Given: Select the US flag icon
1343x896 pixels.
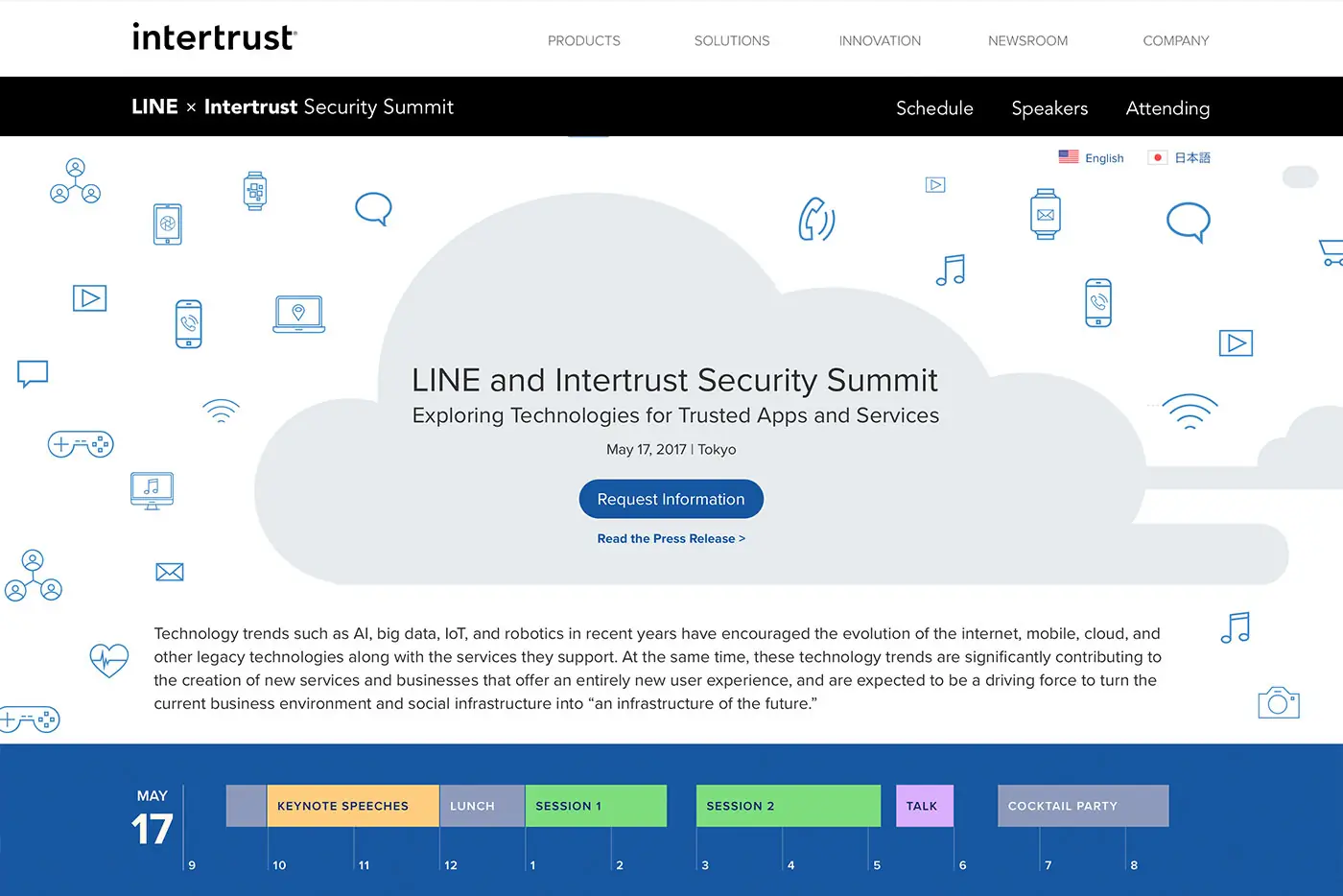Looking at the screenshot, I should (1068, 157).
